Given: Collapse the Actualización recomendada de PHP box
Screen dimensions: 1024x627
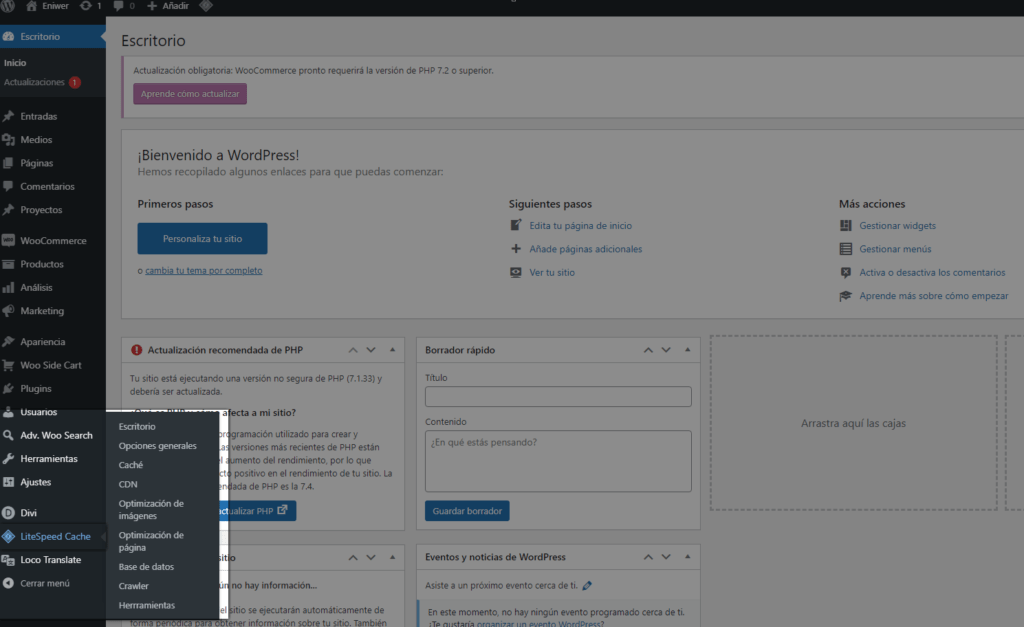Looking at the screenshot, I should point(392,350).
